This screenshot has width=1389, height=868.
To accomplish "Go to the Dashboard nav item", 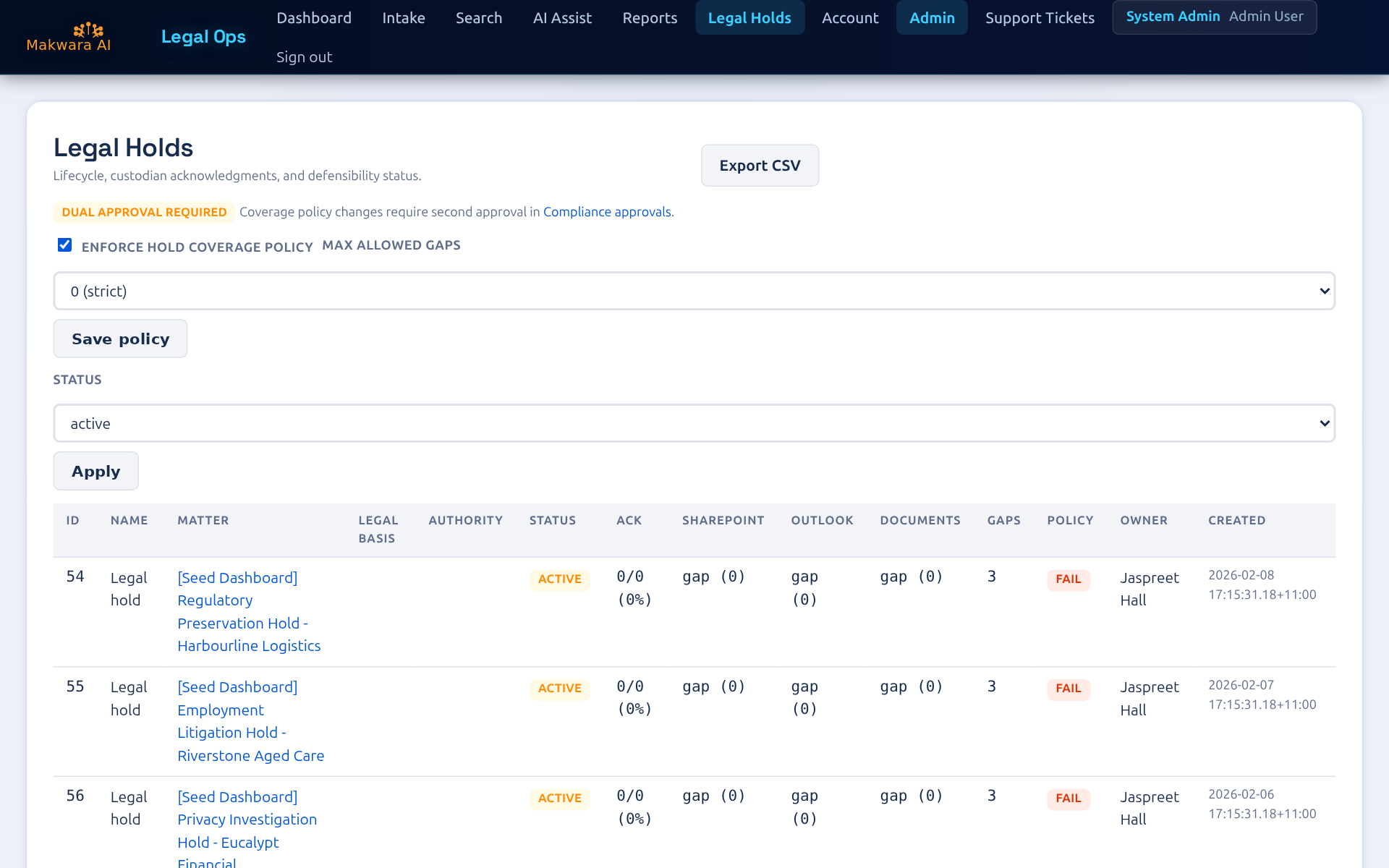I will pos(314,18).
